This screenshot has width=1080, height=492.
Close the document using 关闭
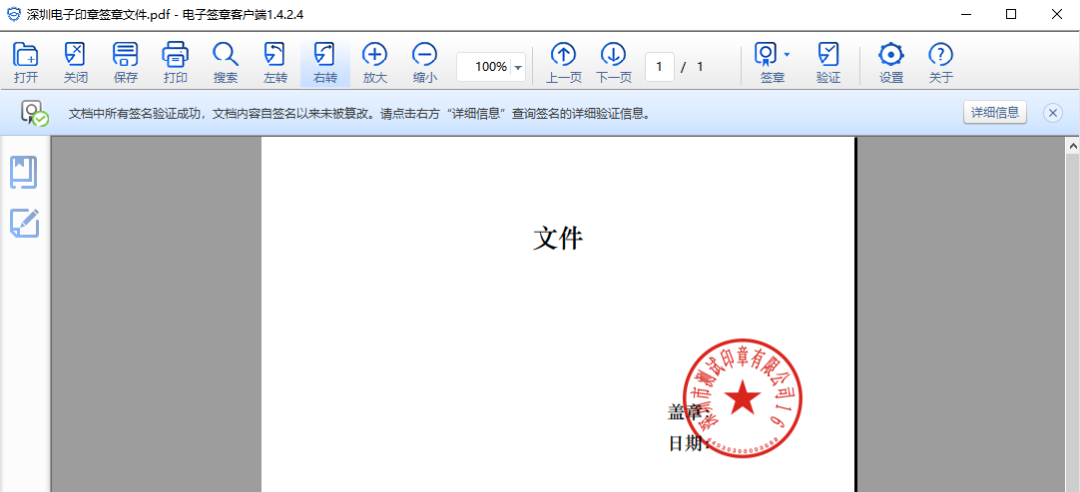pyautogui.click(x=76, y=63)
